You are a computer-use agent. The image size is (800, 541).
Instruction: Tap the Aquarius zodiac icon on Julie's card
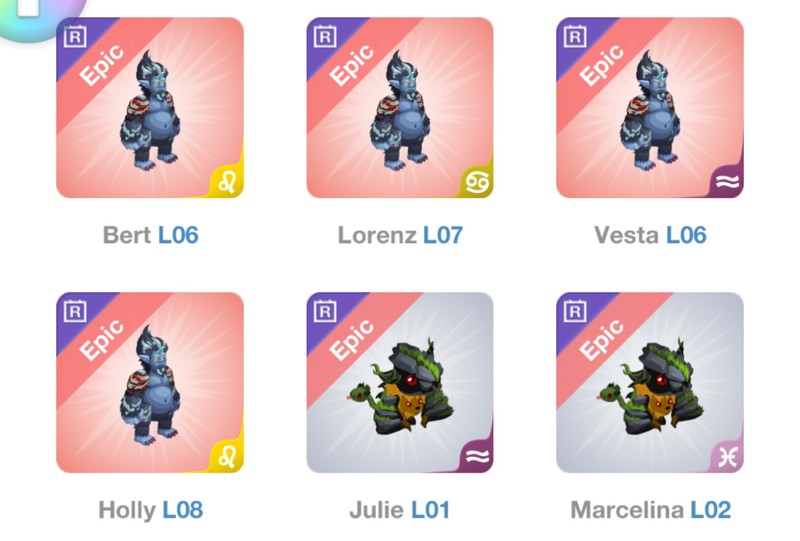(x=478, y=456)
